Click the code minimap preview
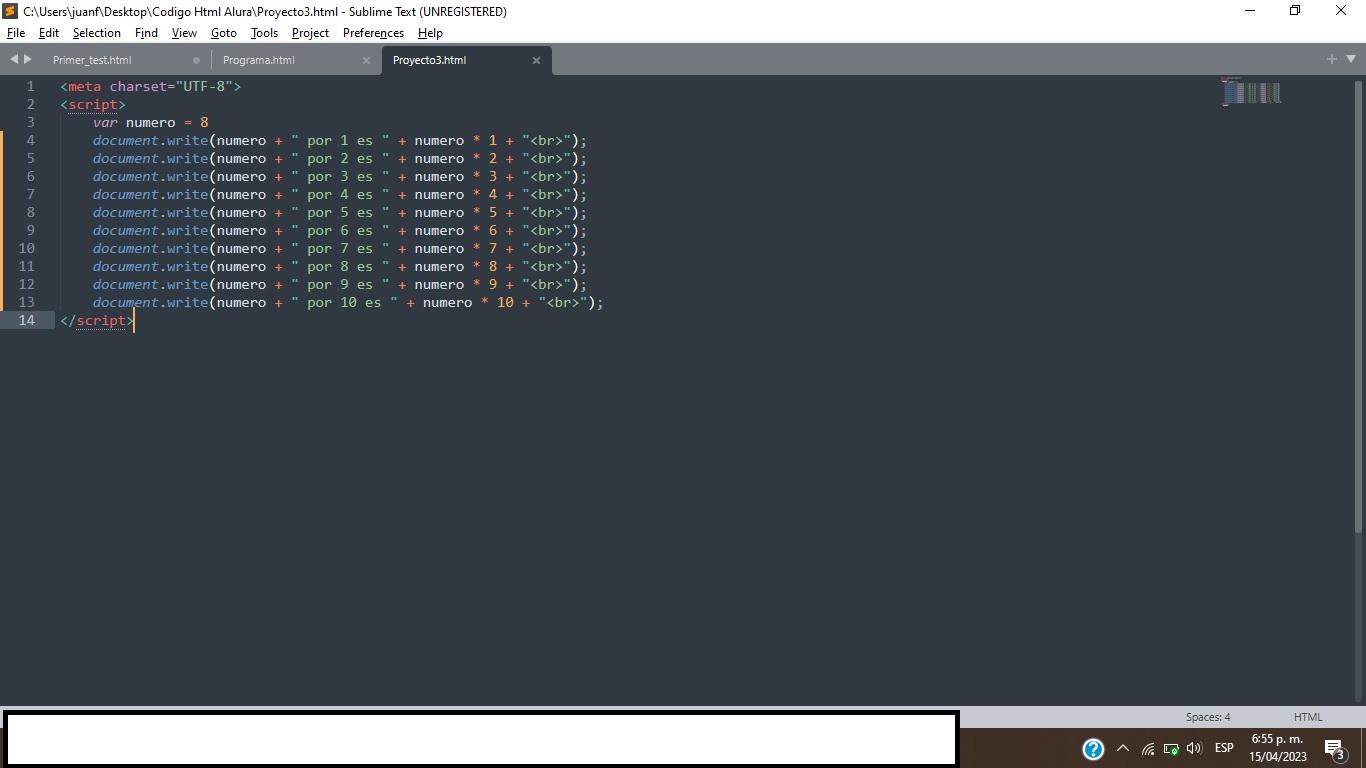Screen dimensions: 1366x768 coord(1251,91)
